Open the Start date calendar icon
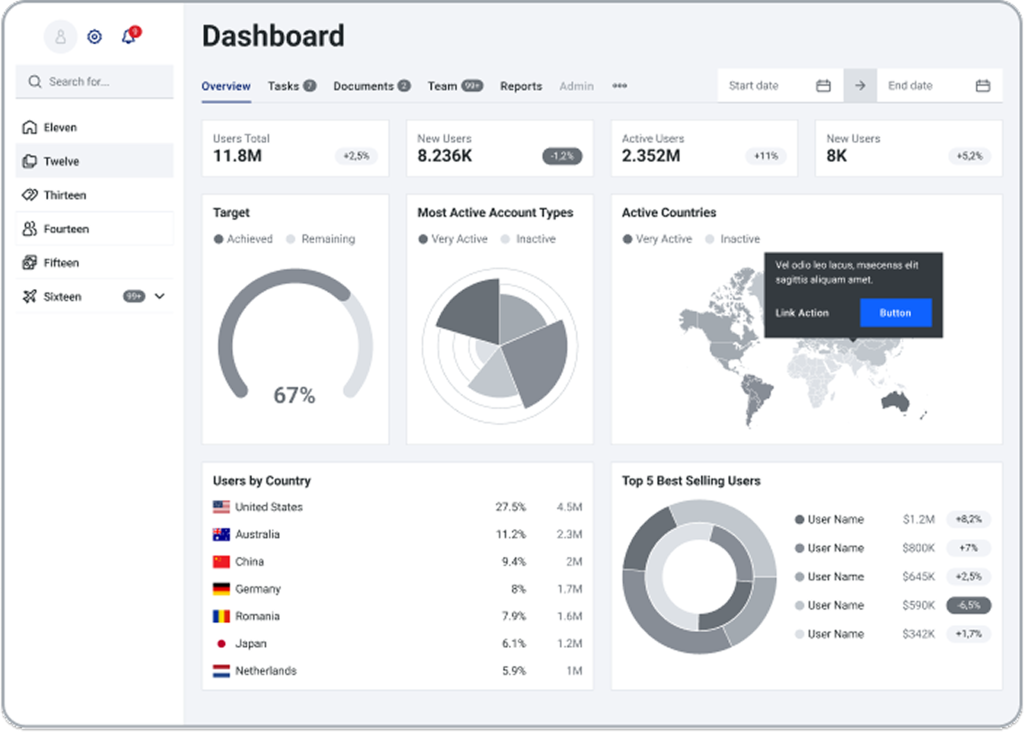Viewport: 1024px width, 732px height. [x=823, y=86]
